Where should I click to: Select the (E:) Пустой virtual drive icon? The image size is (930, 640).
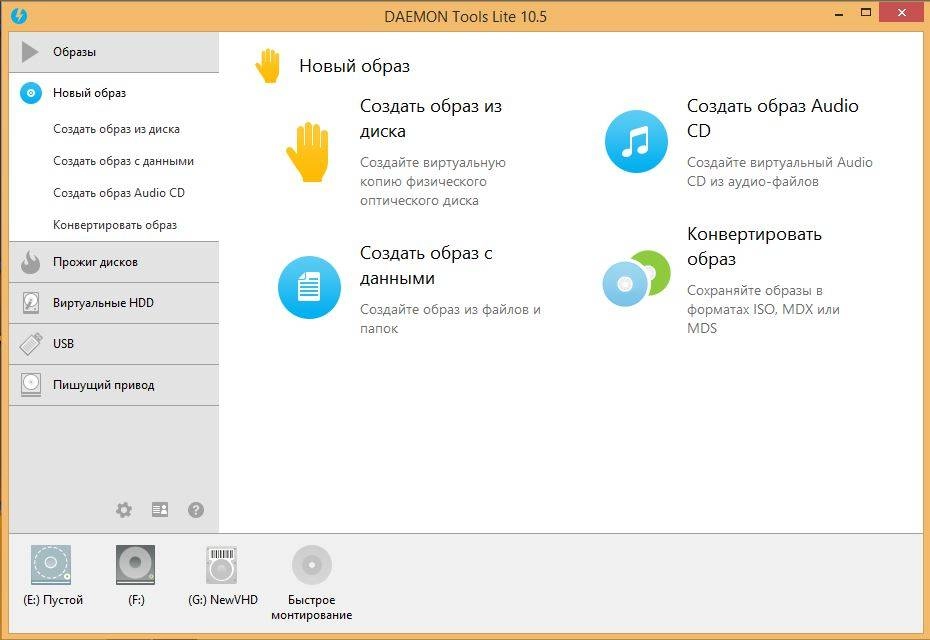(x=51, y=565)
